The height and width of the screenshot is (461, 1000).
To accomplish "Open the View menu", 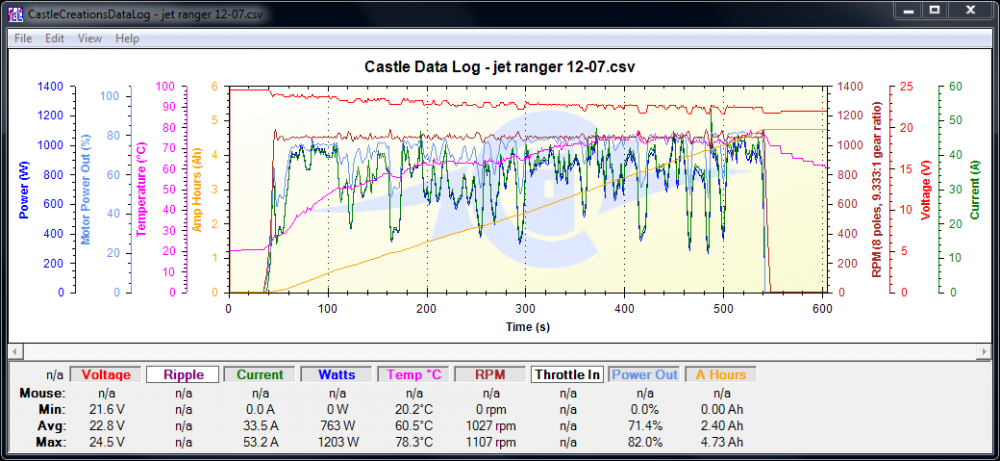I will click(x=89, y=38).
